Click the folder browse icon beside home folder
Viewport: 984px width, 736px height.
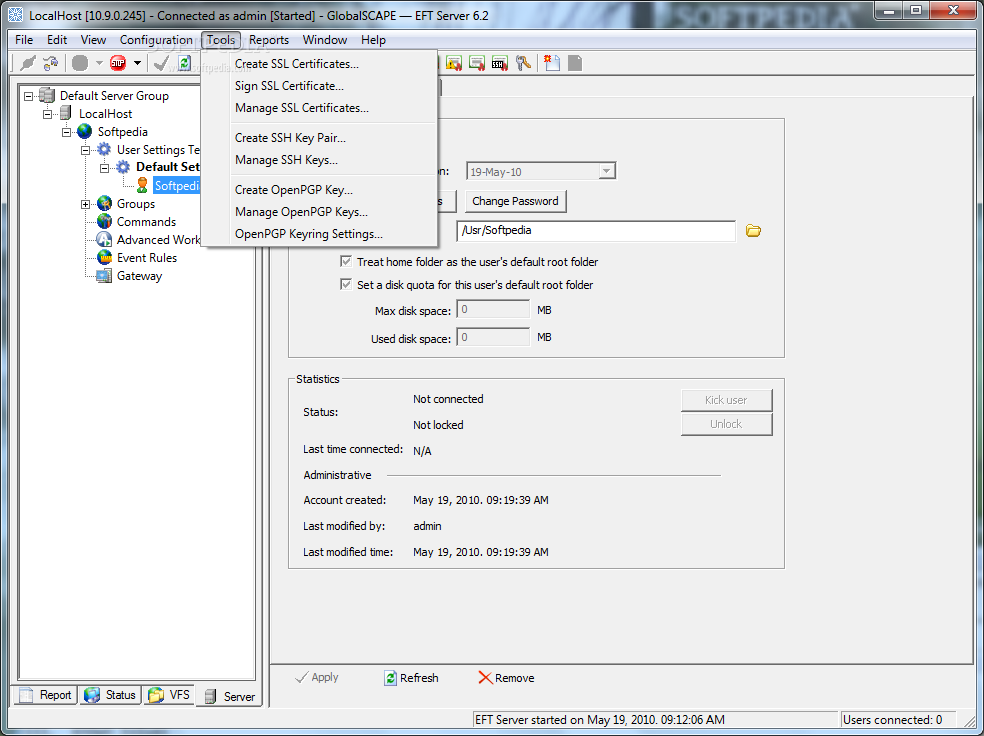[x=753, y=231]
